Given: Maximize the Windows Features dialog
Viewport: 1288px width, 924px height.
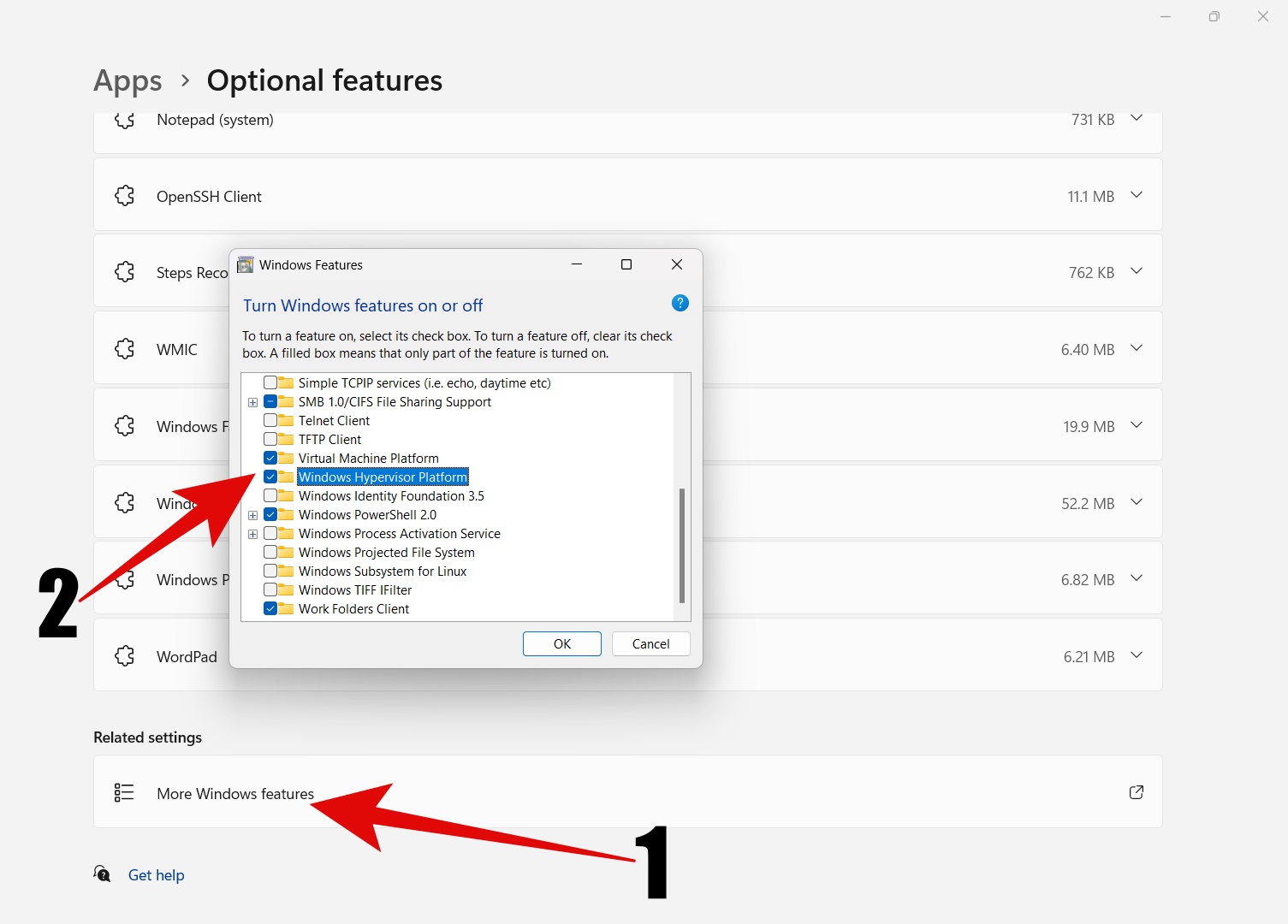Looking at the screenshot, I should [626, 264].
